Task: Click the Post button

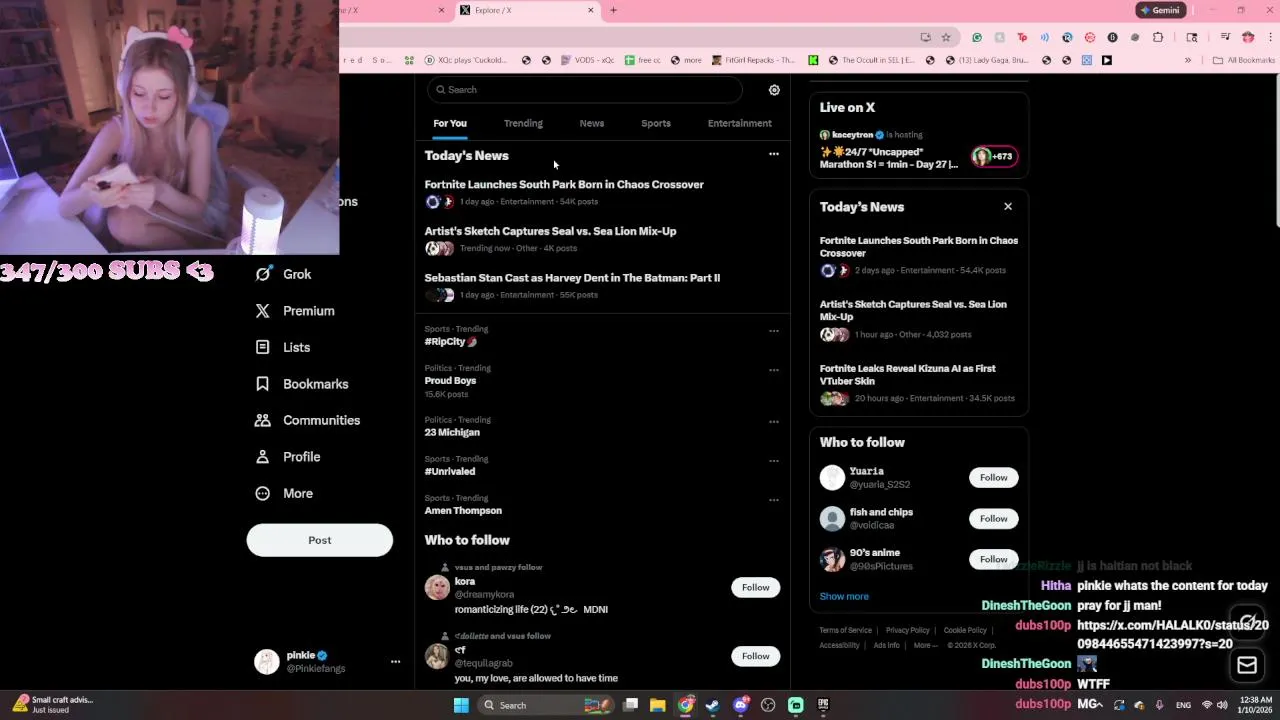Action: coord(320,540)
